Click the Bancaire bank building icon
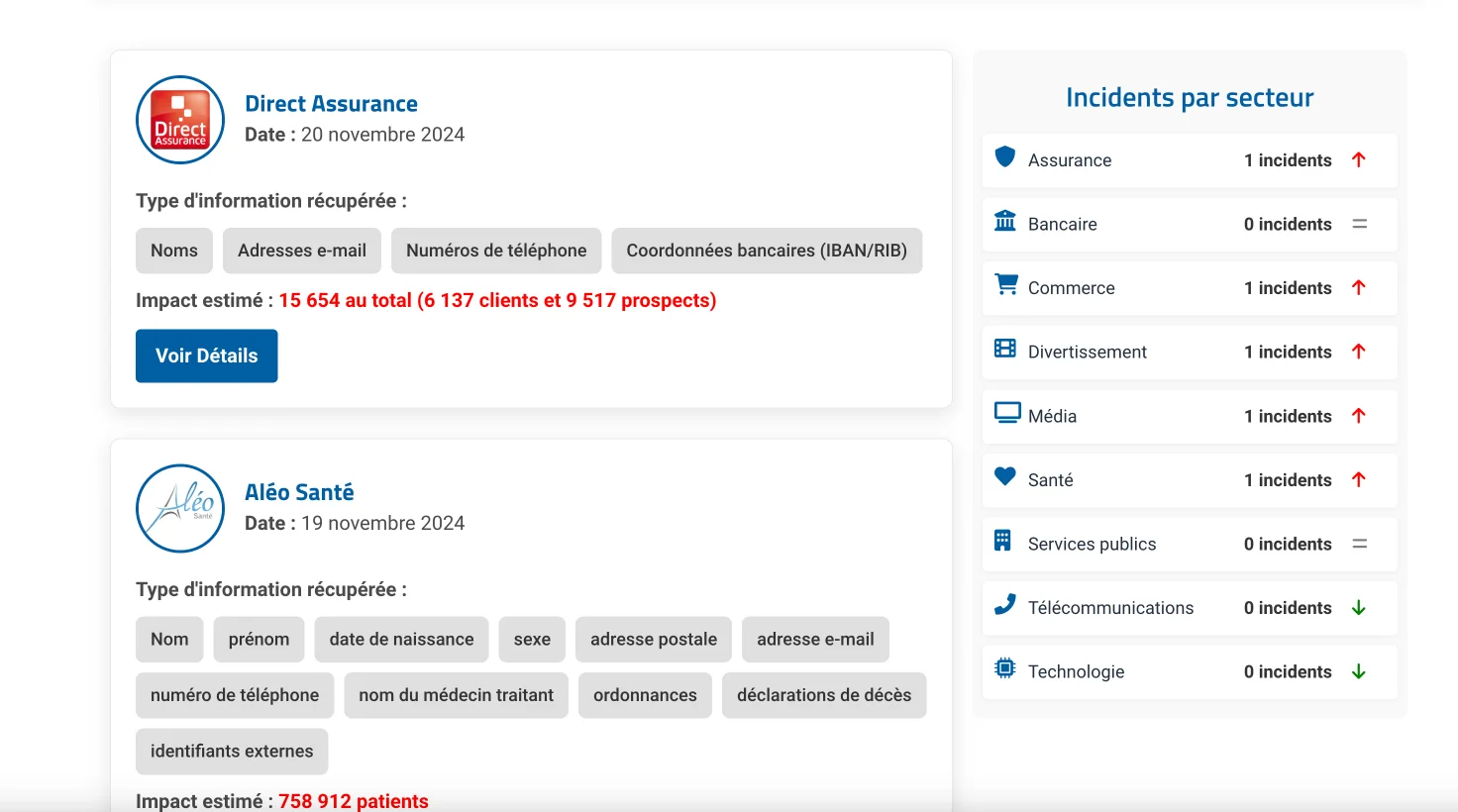1458x812 pixels. [1005, 221]
